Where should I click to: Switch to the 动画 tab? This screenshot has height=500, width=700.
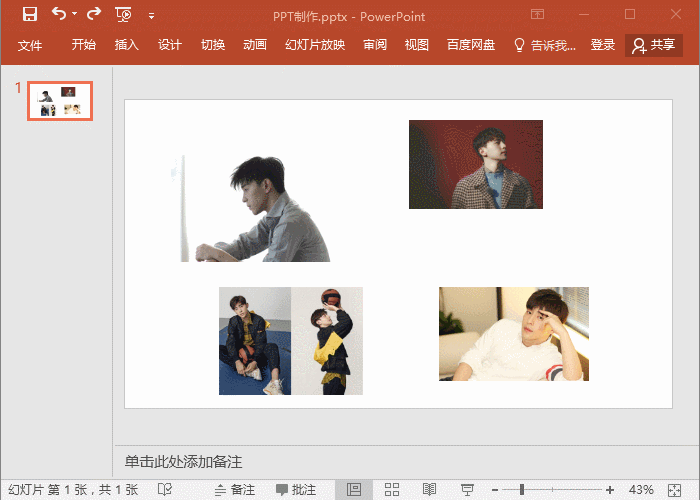255,45
